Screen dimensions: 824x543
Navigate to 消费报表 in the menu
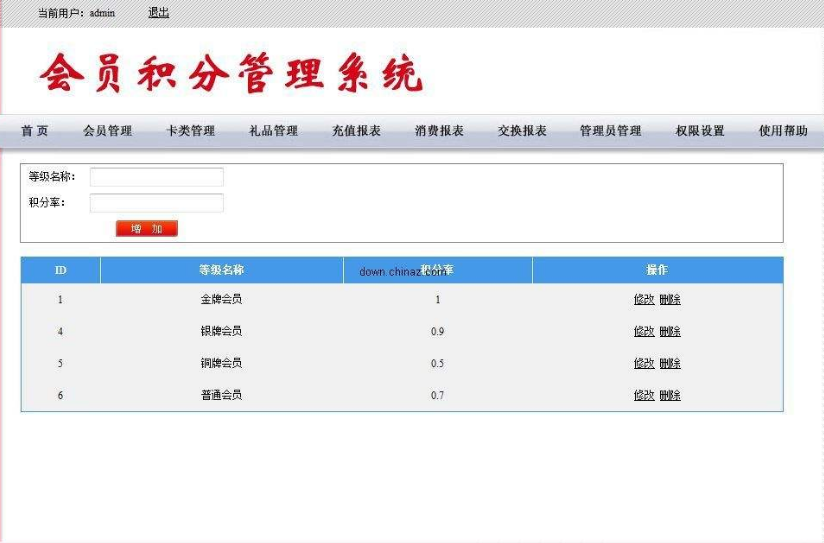tap(439, 131)
